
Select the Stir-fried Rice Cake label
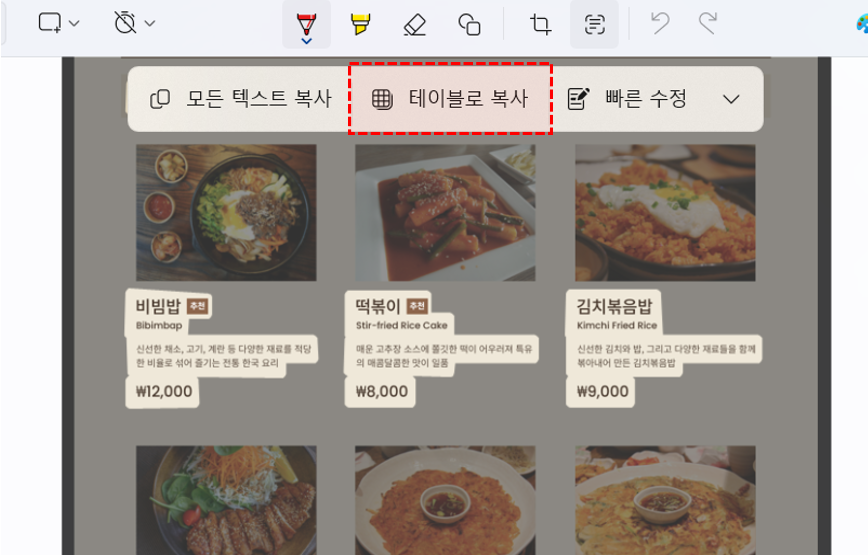[401, 325]
